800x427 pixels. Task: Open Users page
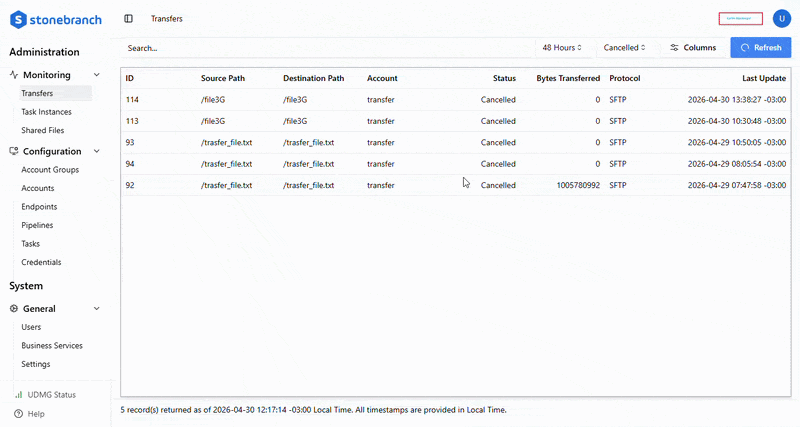(x=31, y=327)
